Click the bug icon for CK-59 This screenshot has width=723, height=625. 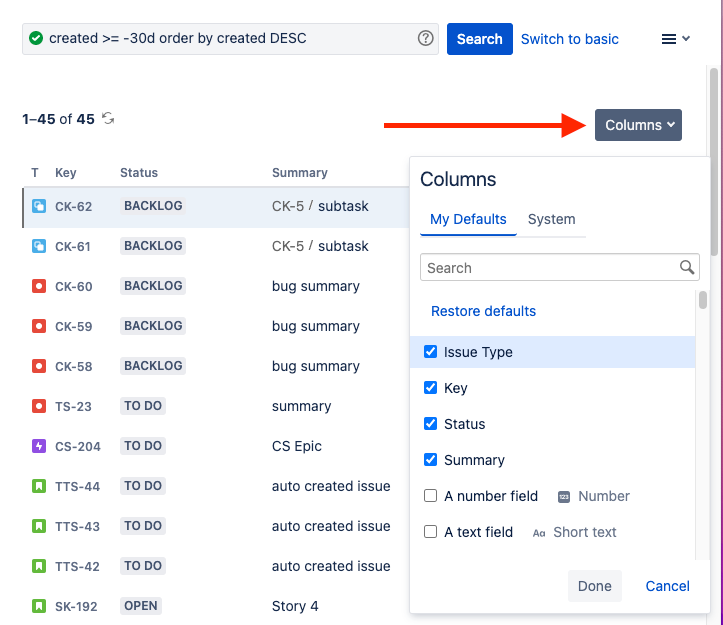tap(39, 326)
